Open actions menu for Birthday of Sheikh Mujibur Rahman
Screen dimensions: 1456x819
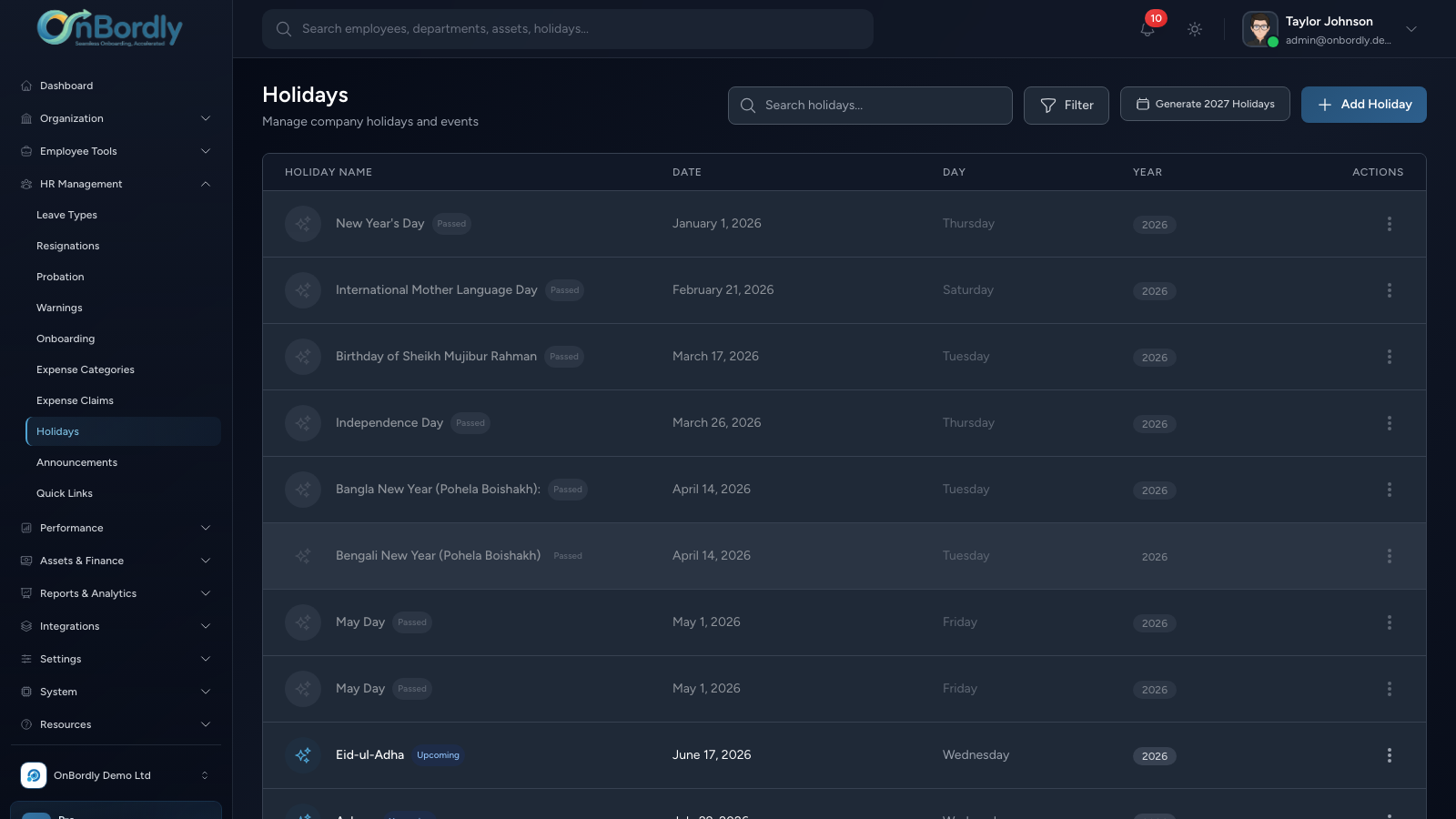point(1390,357)
